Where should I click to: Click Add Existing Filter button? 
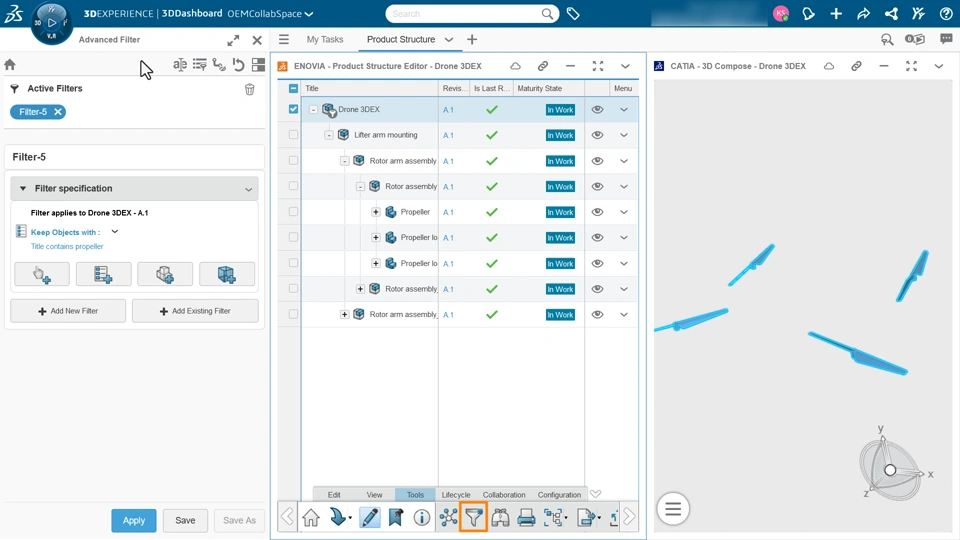195,311
